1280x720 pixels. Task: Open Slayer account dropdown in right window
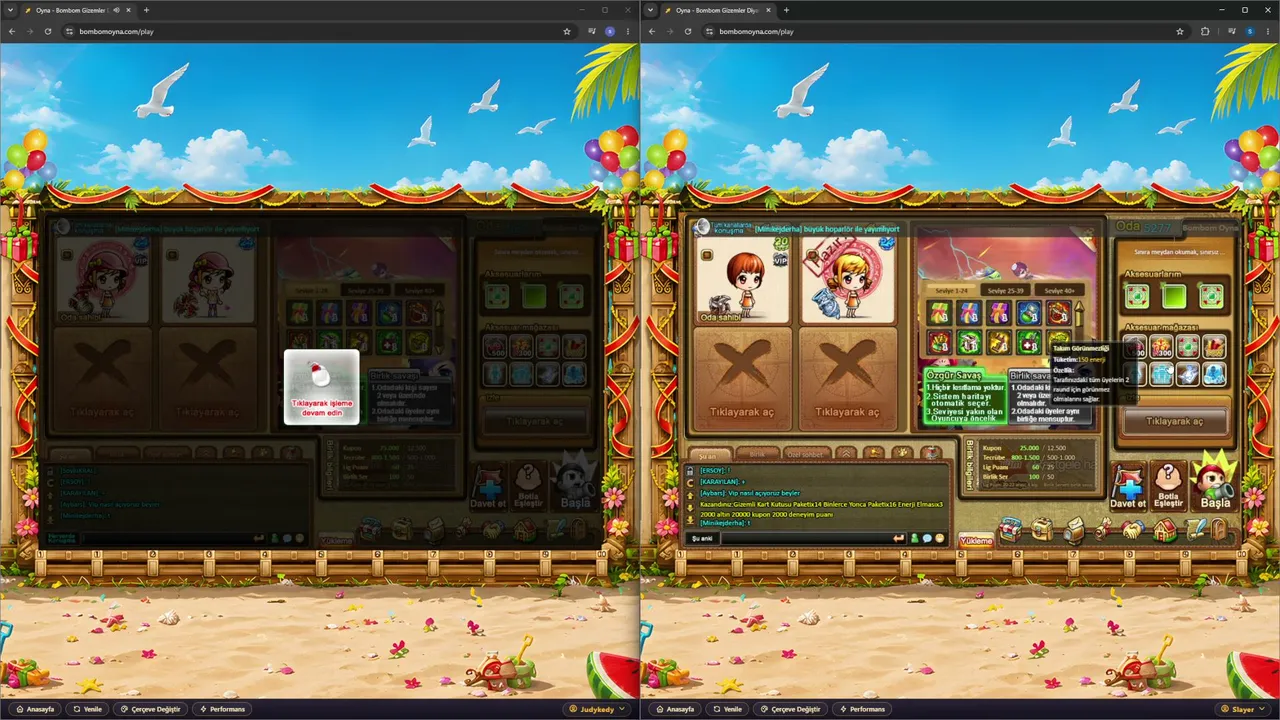pyautogui.click(x=1243, y=709)
